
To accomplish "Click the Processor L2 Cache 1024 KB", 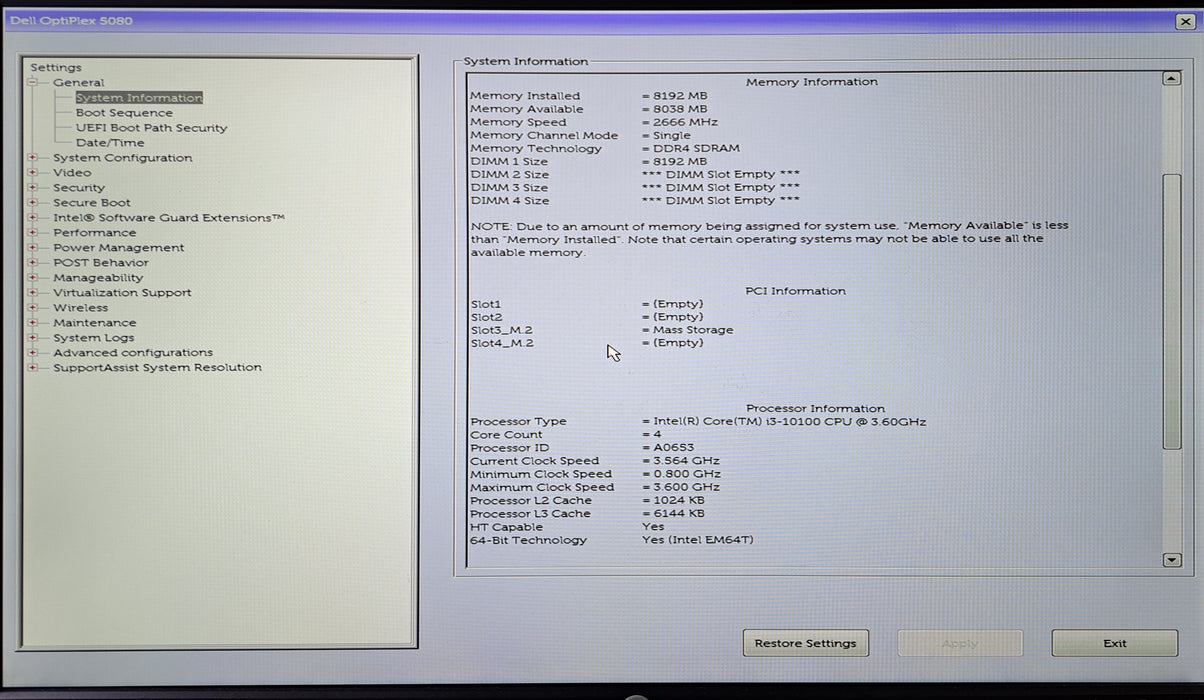I will [673, 500].
